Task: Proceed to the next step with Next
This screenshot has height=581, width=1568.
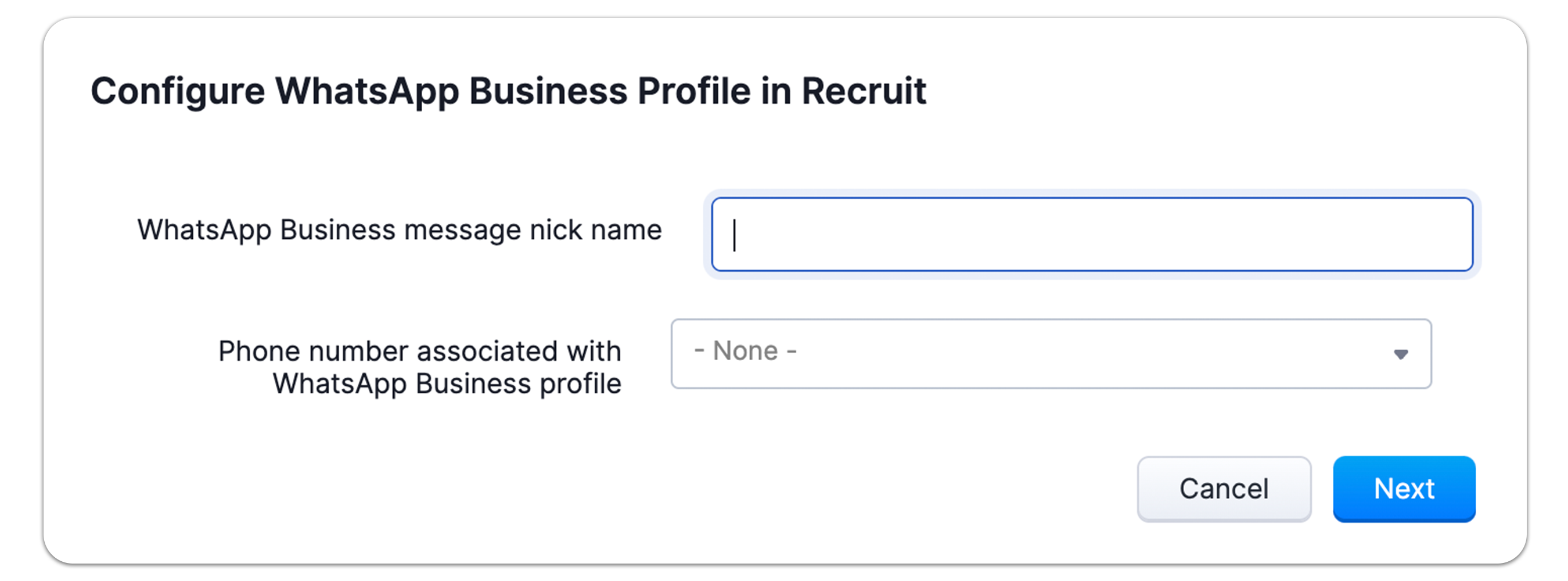Action: point(1404,489)
